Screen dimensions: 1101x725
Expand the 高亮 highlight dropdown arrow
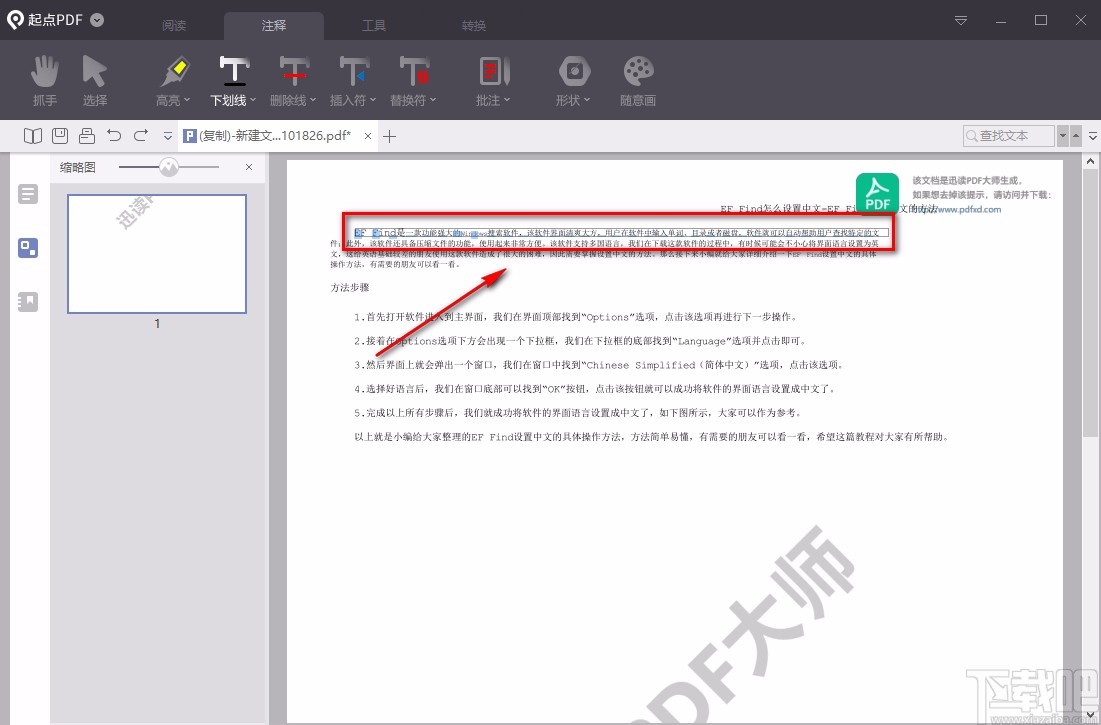(x=187, y=100)
